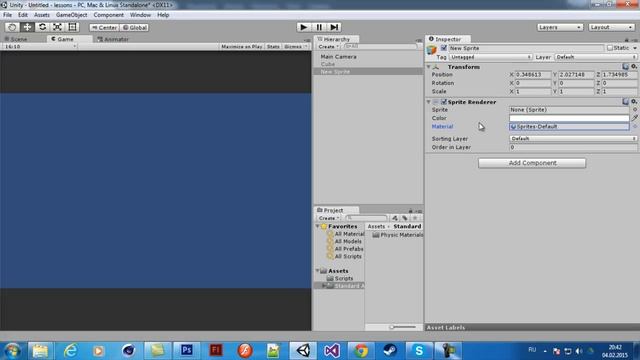The image size is (640, 360).
Task: Start Play mode
Action: (303, 27)
